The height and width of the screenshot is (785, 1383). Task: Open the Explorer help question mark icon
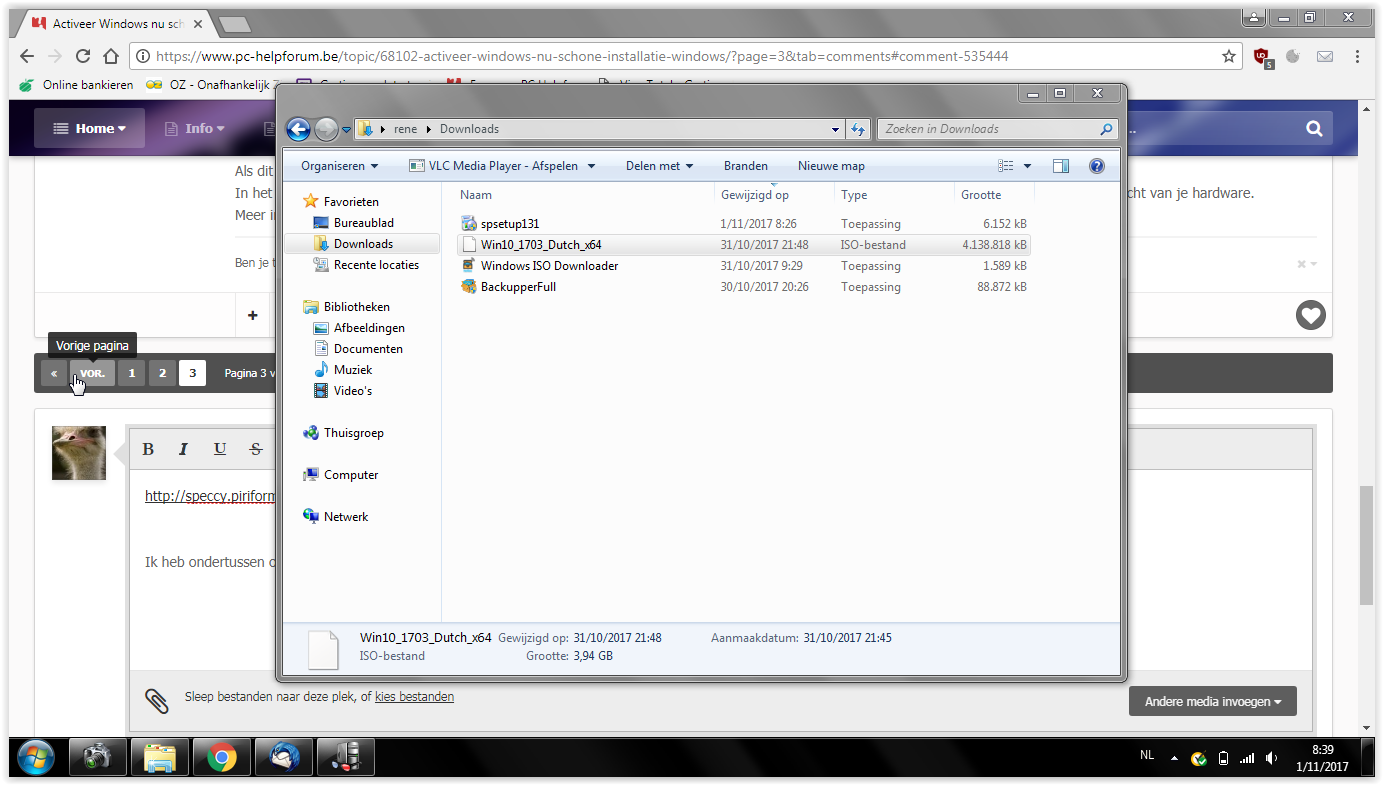coord(1097,166)
